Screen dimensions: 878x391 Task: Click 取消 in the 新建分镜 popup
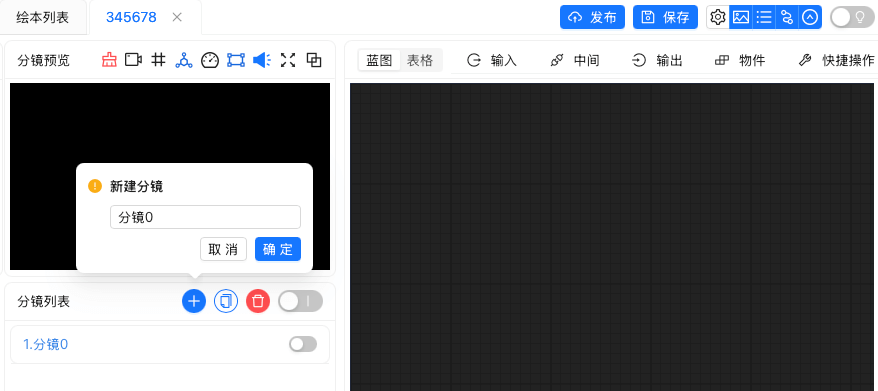pos(223,249)
